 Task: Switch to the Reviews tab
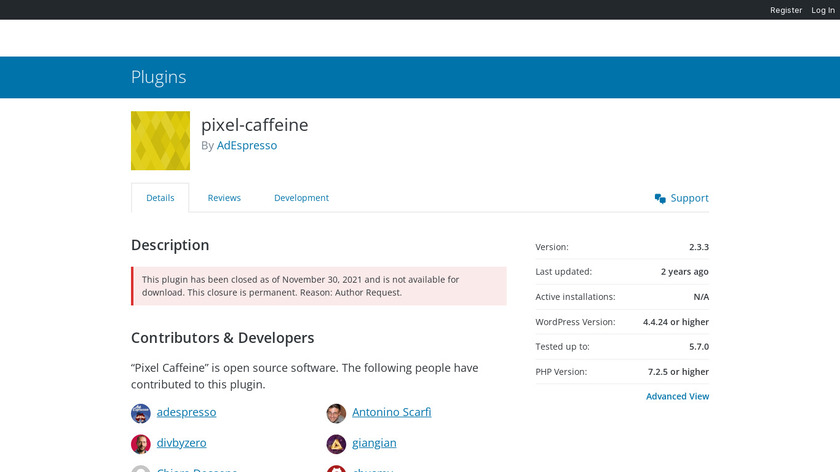(x=224, y=198)
